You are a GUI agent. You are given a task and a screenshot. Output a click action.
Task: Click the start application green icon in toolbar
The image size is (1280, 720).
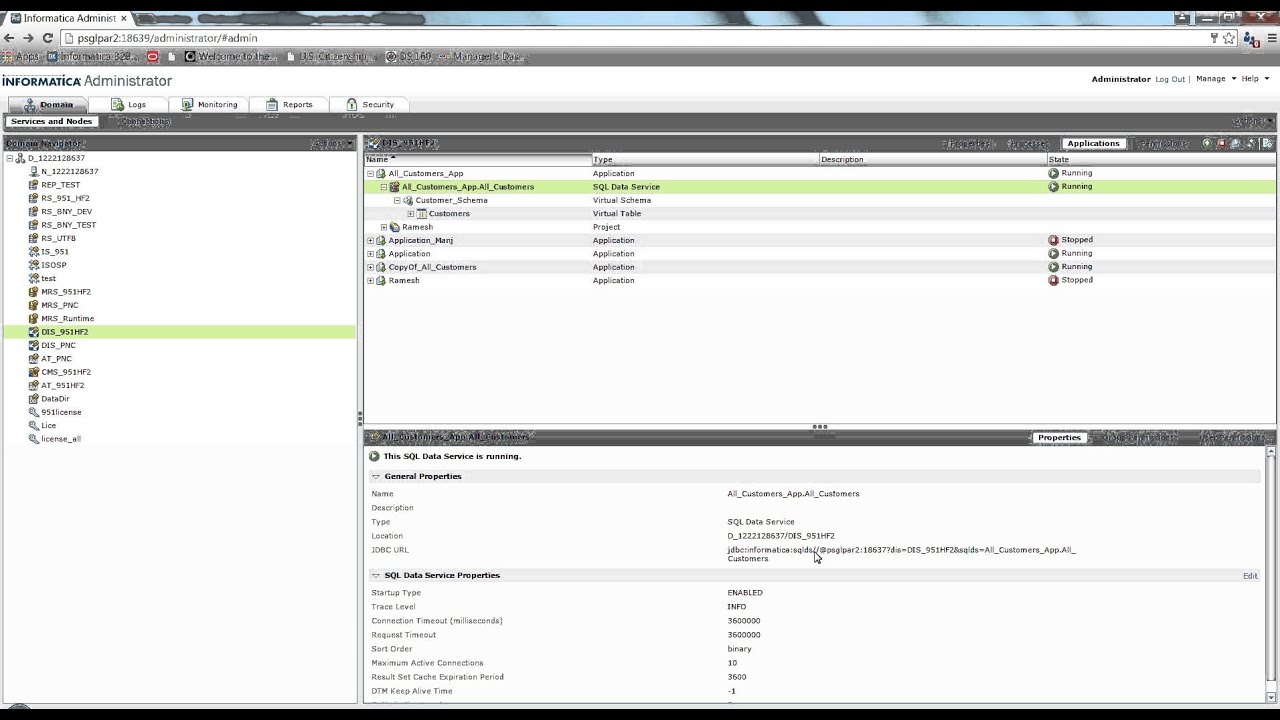pyautogui.click(x=1207, y=144)
